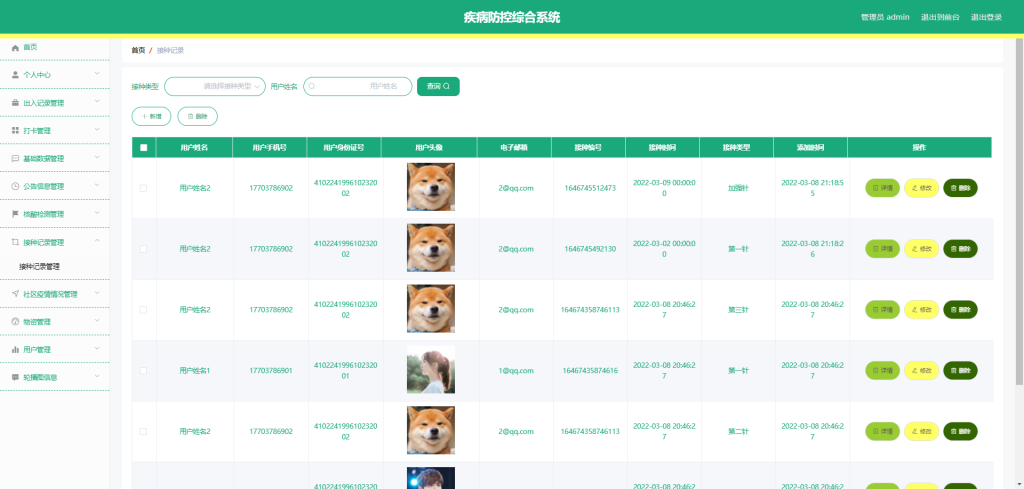
Task: Click the 16467435874616 接种编号 cell
Action: 590,371
